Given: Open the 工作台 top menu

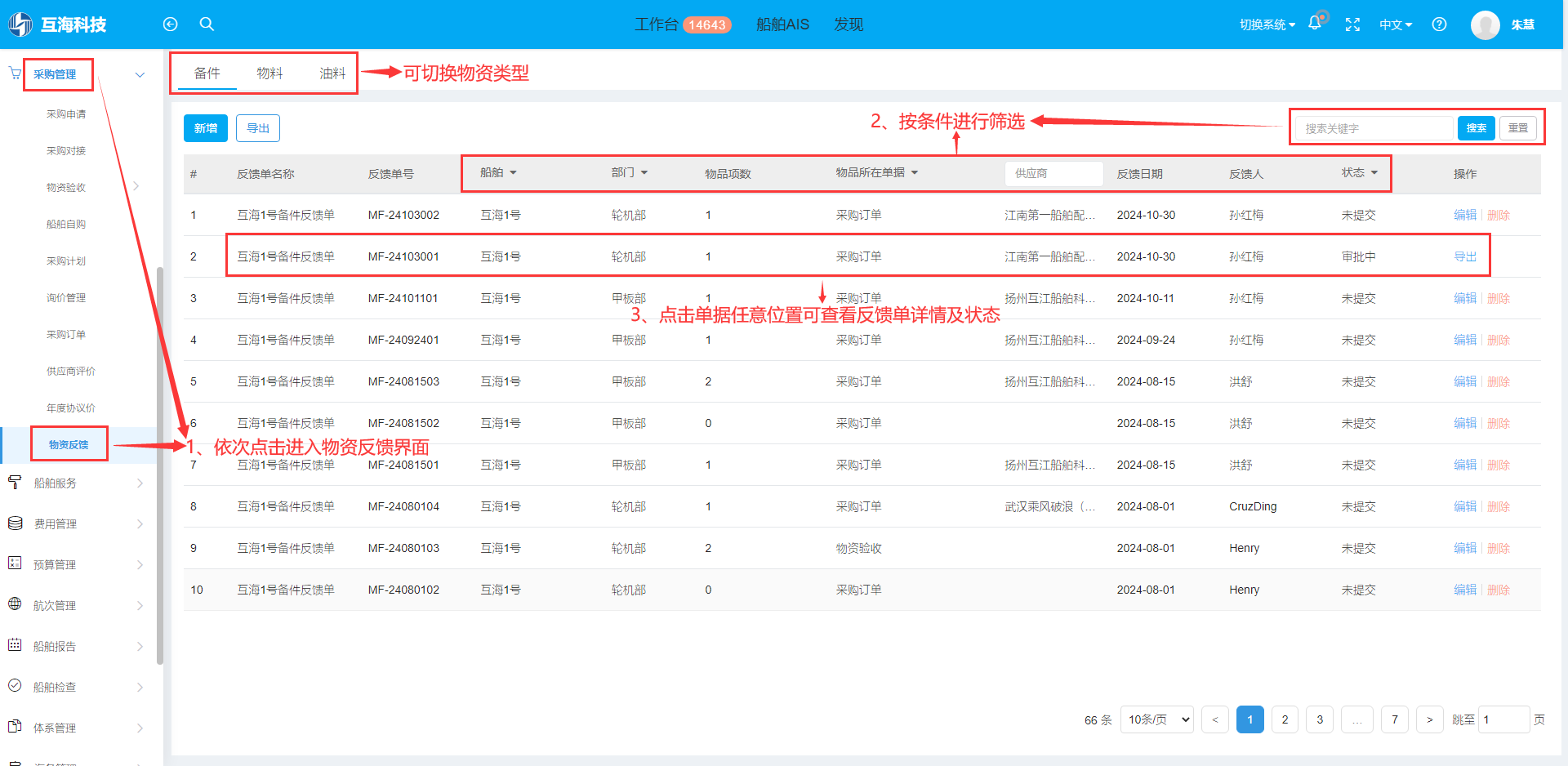Looking at the screenshot, I should (683, 24).
